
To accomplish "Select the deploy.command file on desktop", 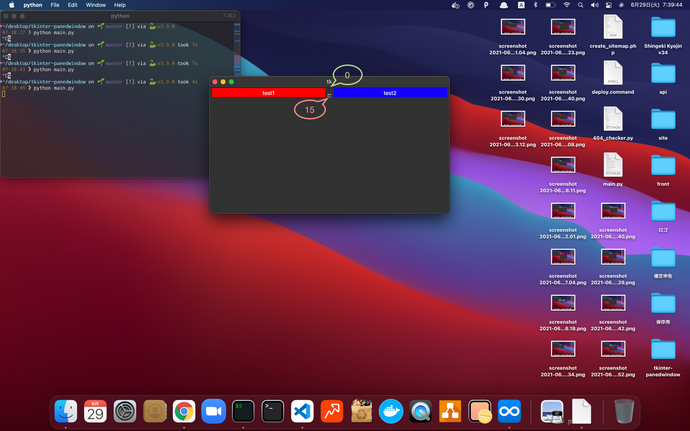I will pyautogui.click(x=613, y=77).
